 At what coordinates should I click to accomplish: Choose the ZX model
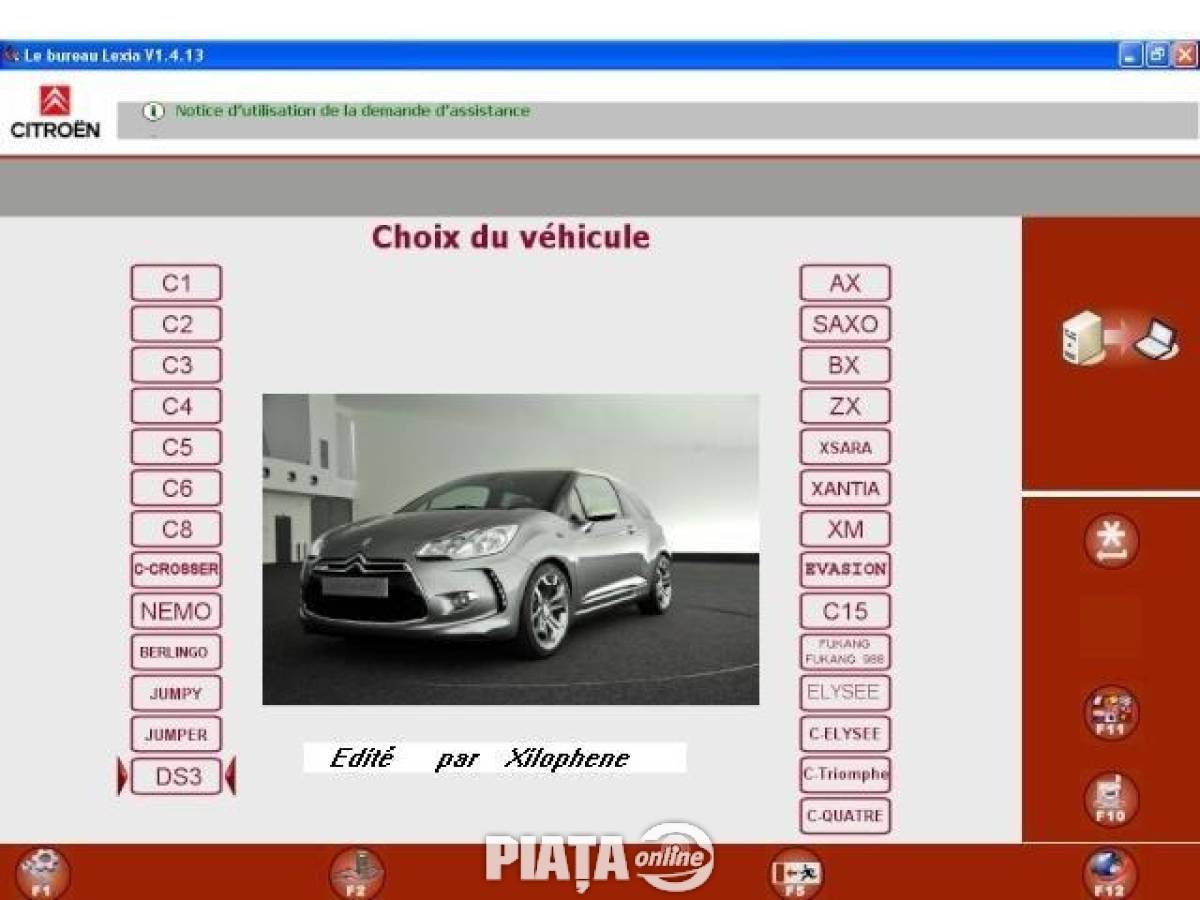point(845,406)
